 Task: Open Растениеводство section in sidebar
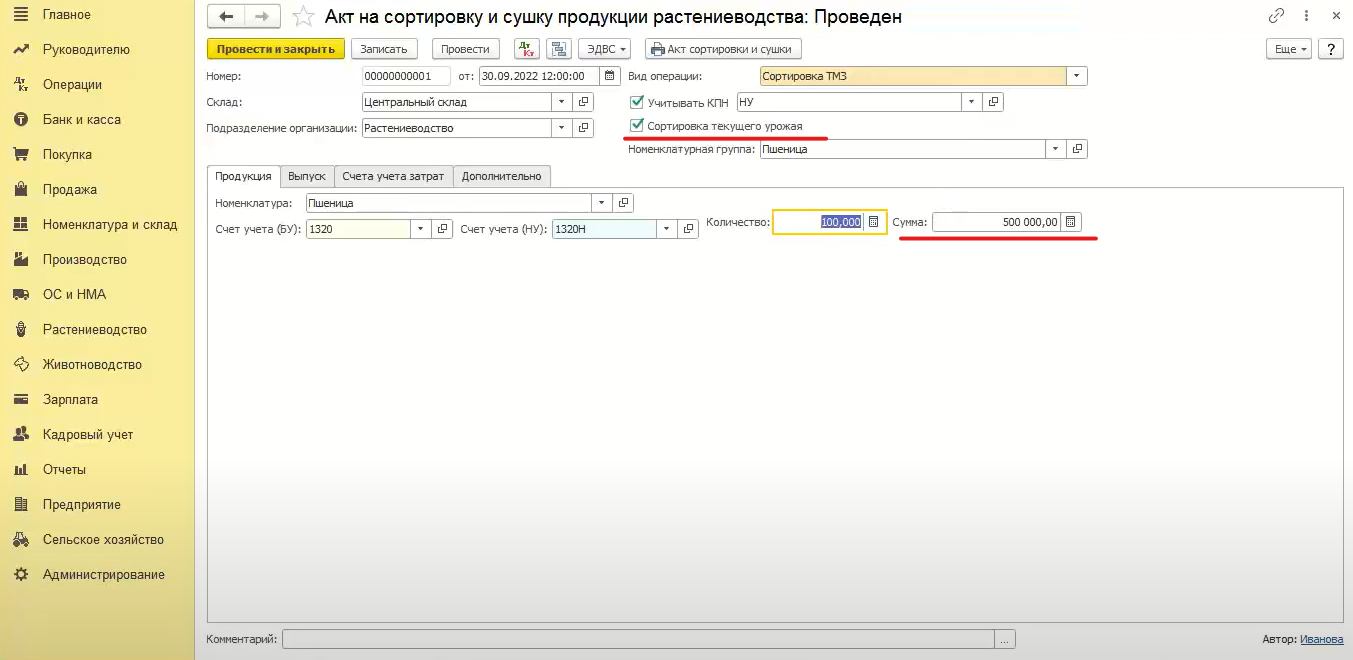pos(94,329)
